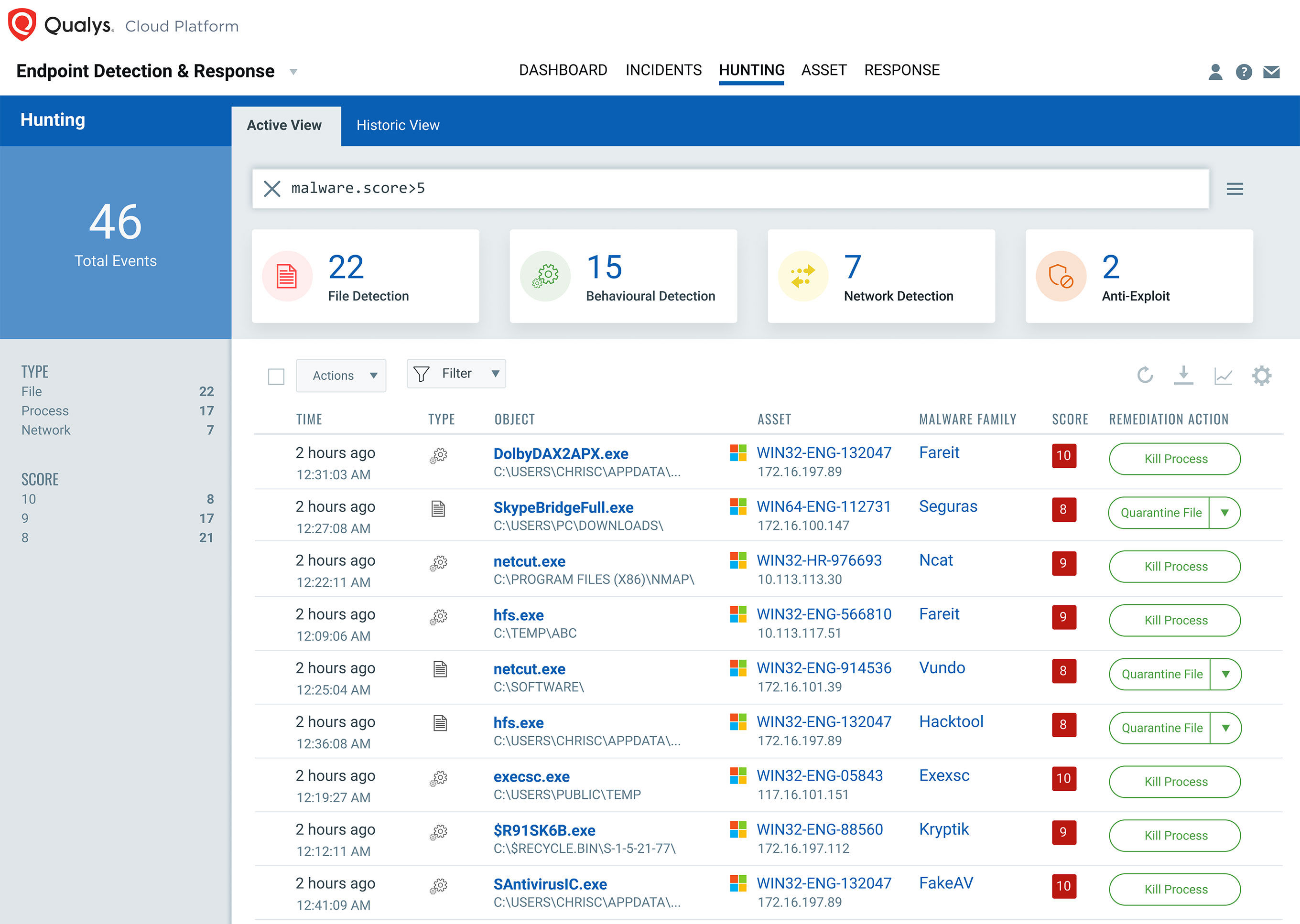
Task: Click the refresh icon above the table
Action: (1145, 375)
